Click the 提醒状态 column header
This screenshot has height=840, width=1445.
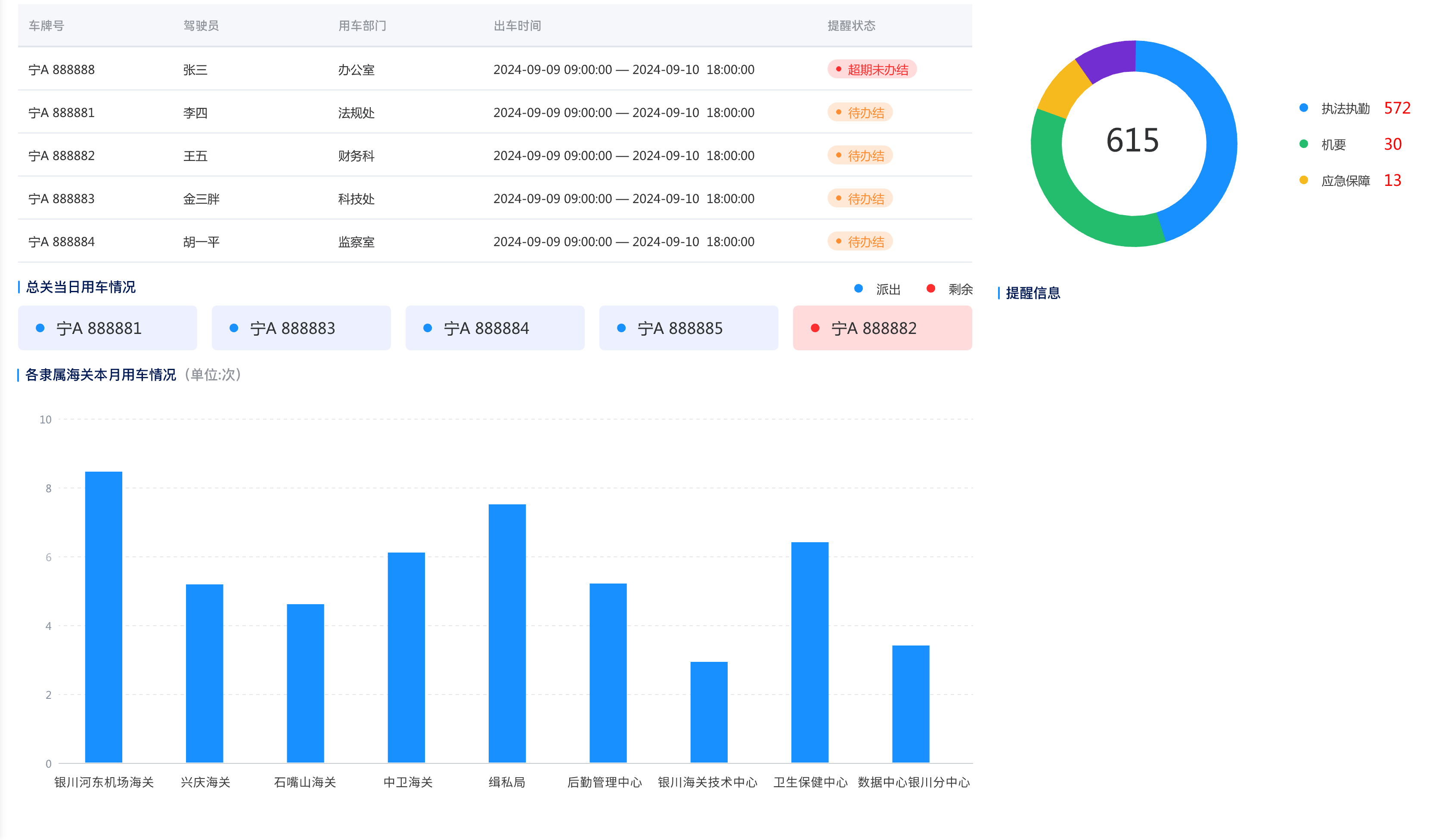[851, 26]
